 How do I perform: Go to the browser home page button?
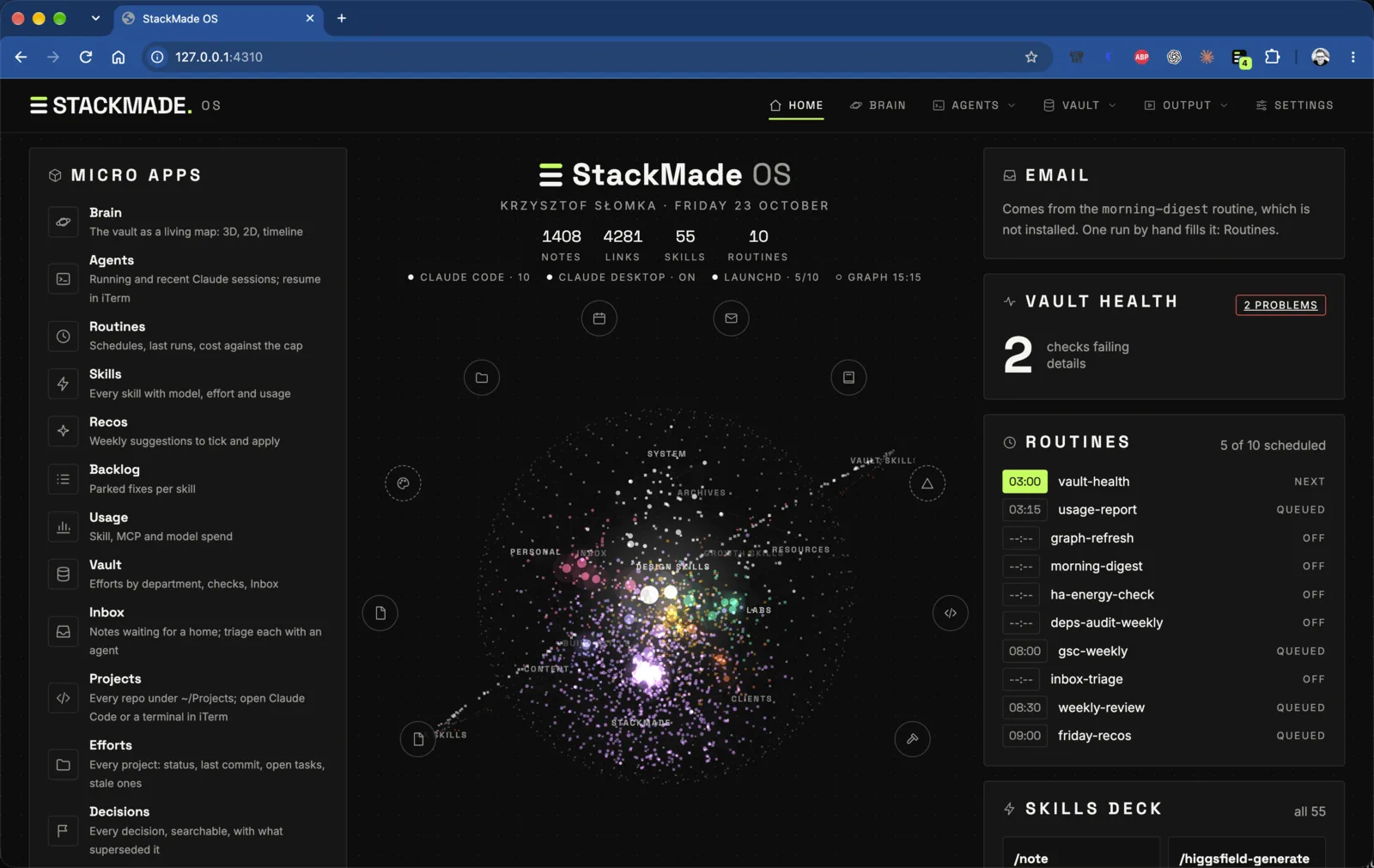point(119,57)
